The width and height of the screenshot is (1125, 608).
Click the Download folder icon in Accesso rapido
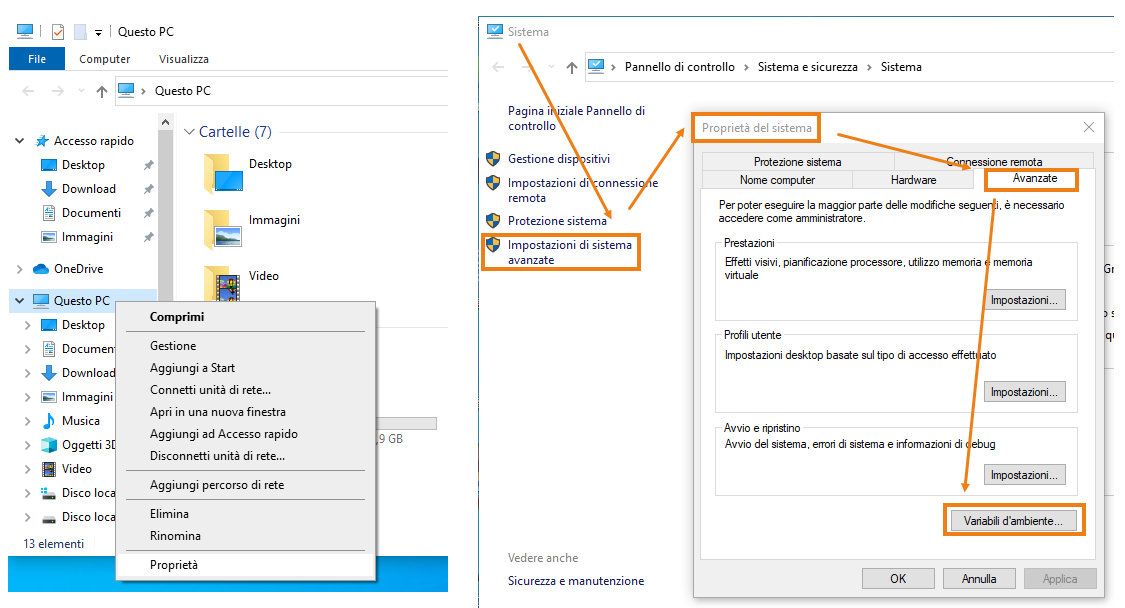click(48, 189)
